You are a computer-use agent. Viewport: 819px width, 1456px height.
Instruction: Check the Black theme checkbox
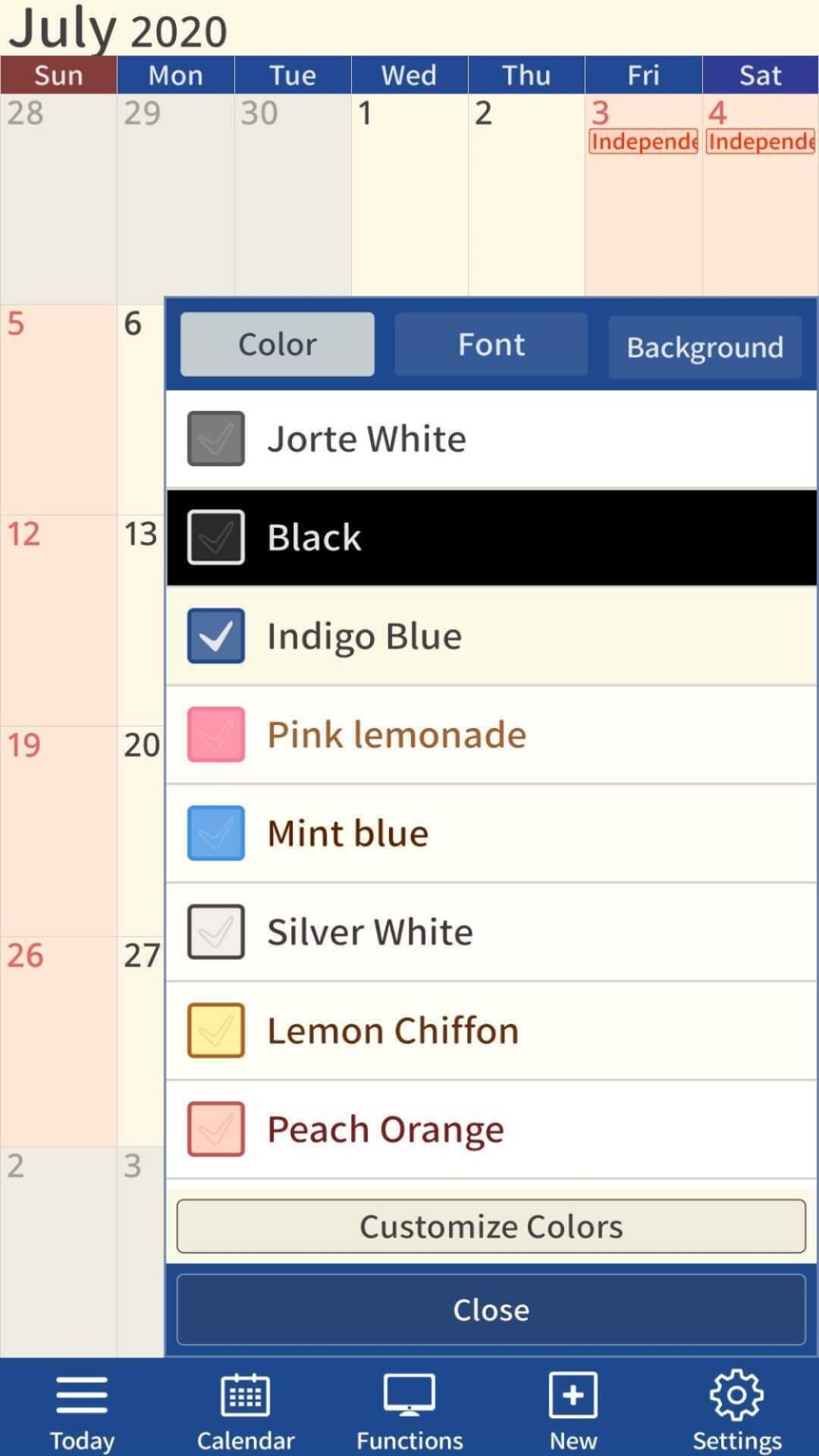[216, 538]
